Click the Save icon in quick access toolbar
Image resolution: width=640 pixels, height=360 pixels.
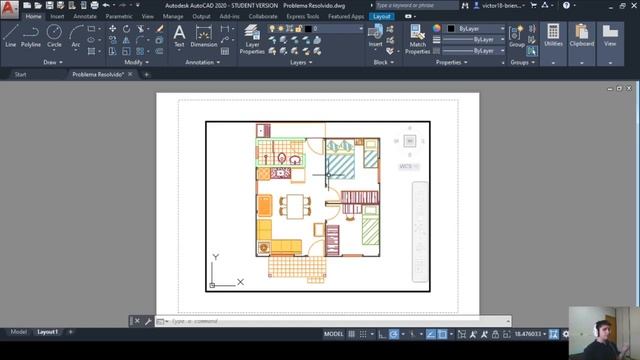pos(49,5)
